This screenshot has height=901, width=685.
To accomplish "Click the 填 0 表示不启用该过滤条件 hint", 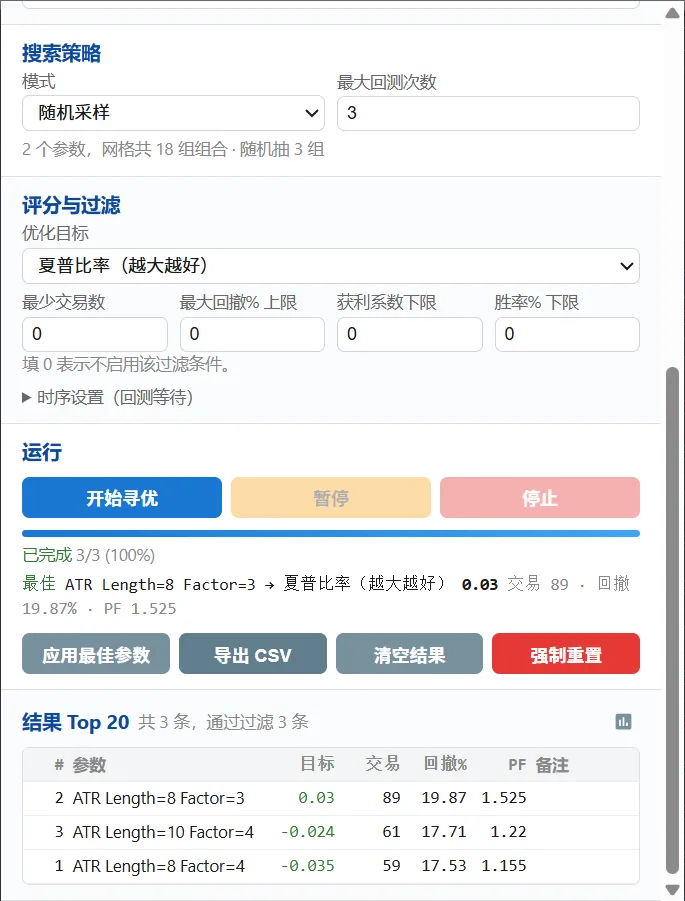I will 126,364.
